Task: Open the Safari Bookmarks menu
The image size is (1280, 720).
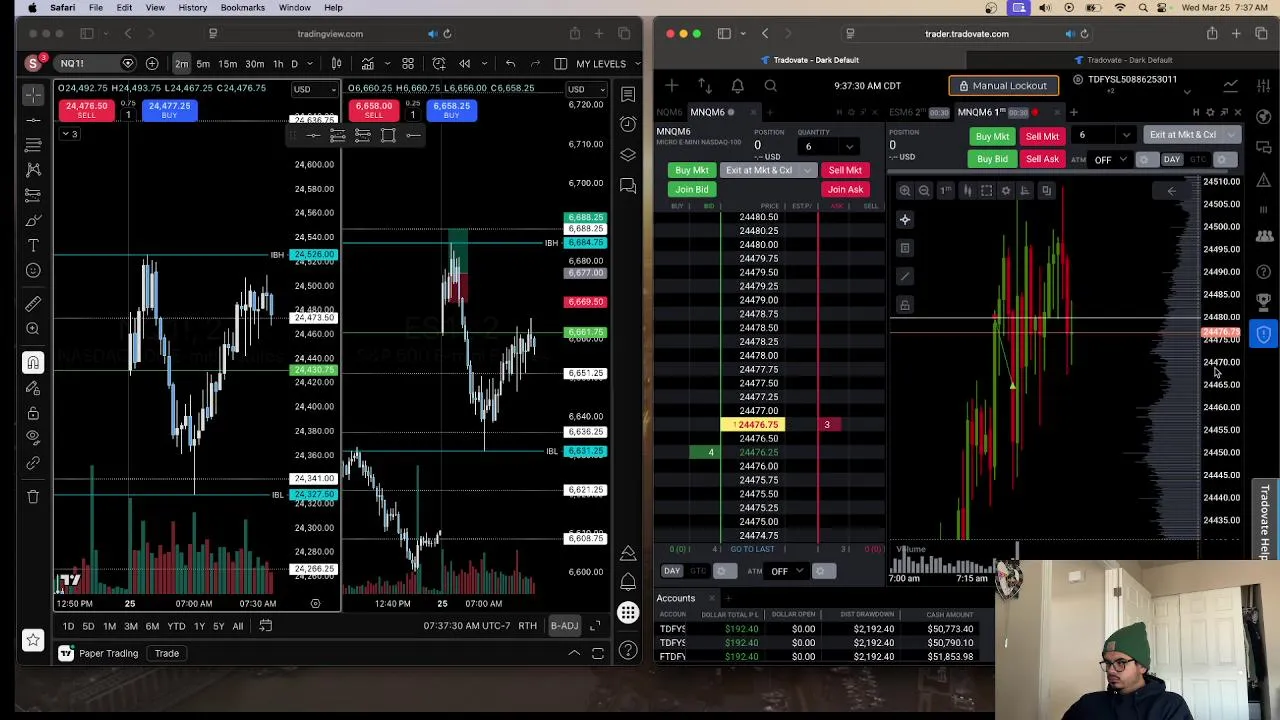Action: point(242,7)
